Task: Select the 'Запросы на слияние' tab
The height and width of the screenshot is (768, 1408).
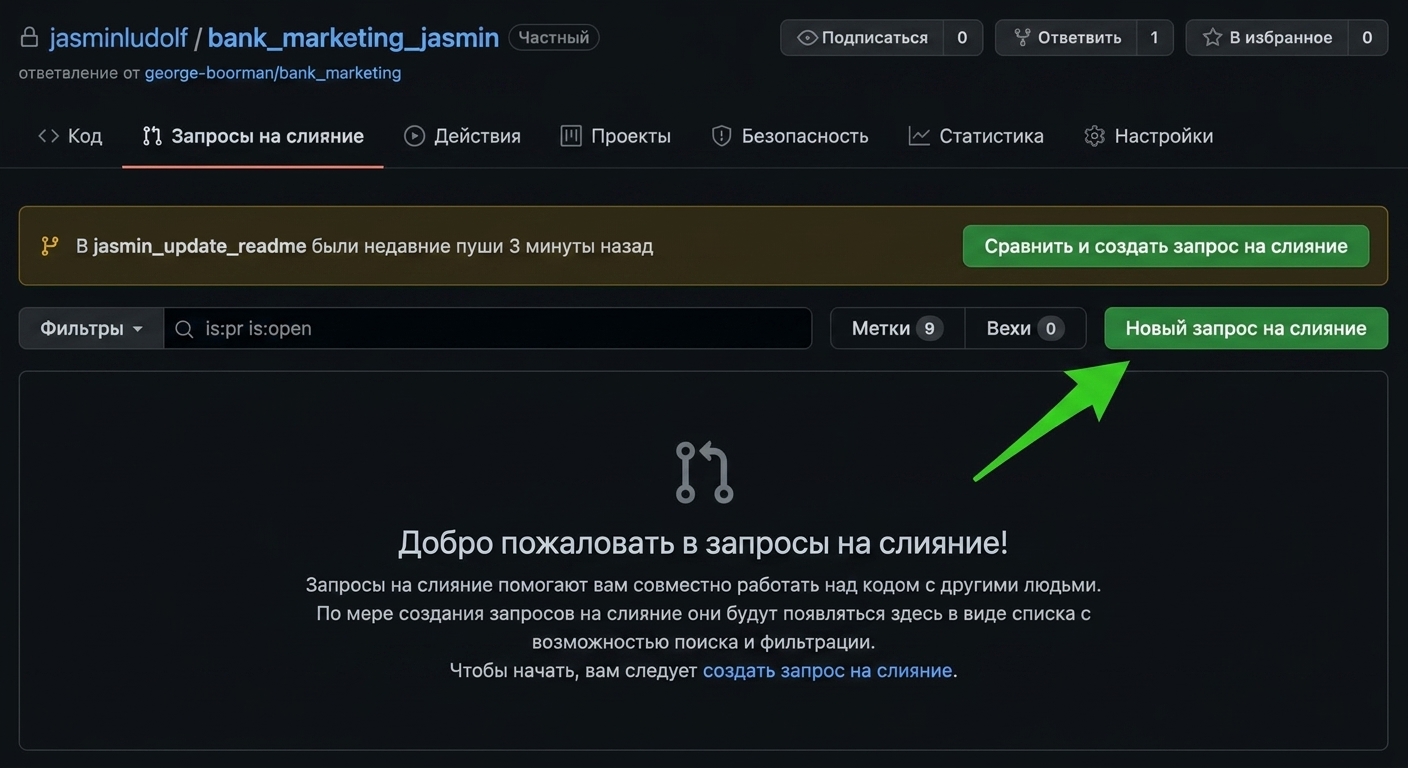Action: click(x=253, y=136)
